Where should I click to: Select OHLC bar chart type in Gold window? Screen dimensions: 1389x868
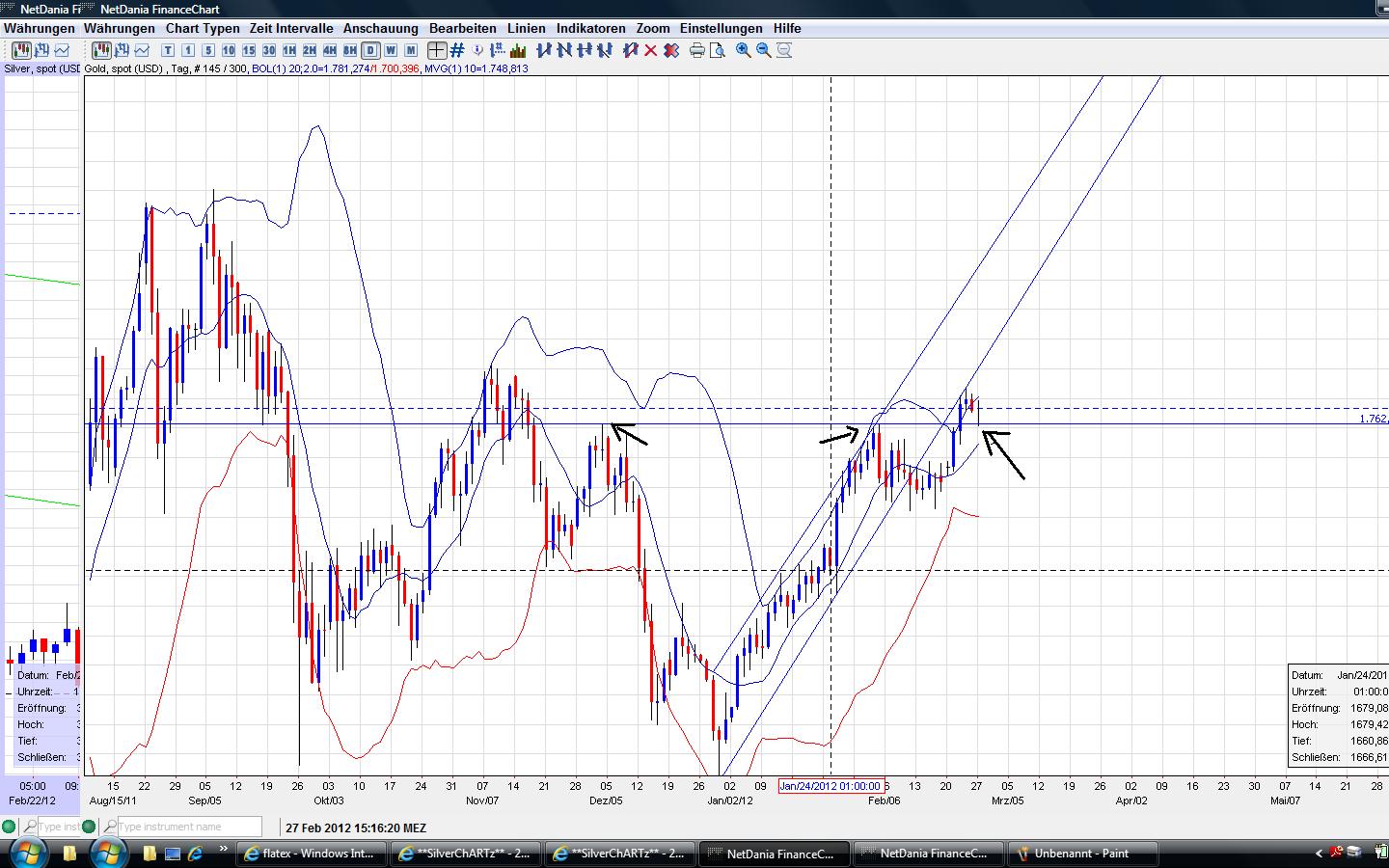121,50
